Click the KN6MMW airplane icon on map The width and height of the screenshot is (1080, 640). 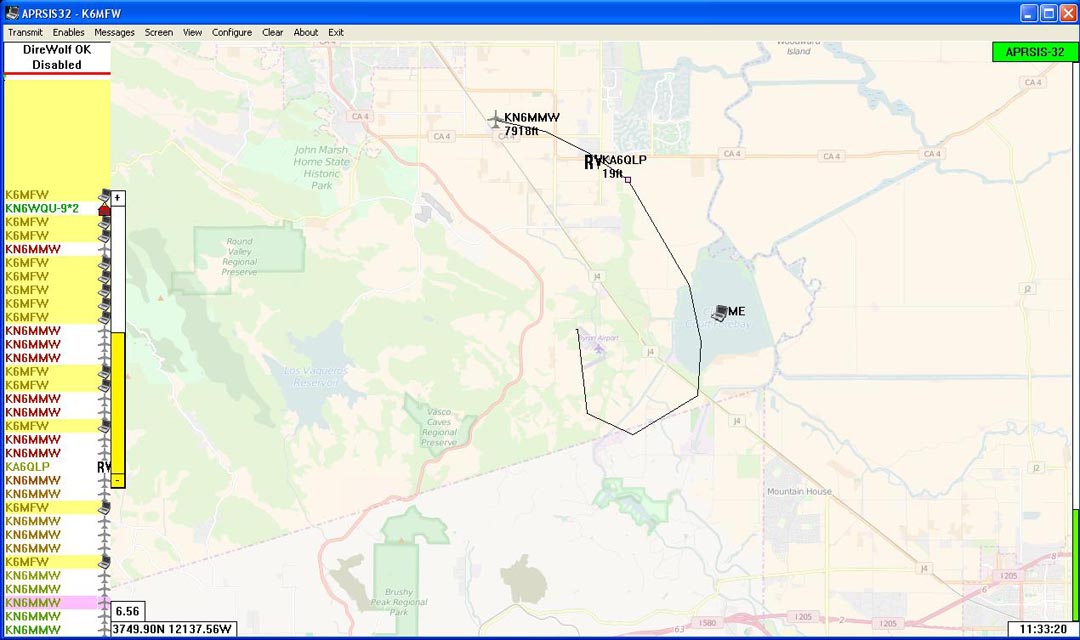(495, 119)
